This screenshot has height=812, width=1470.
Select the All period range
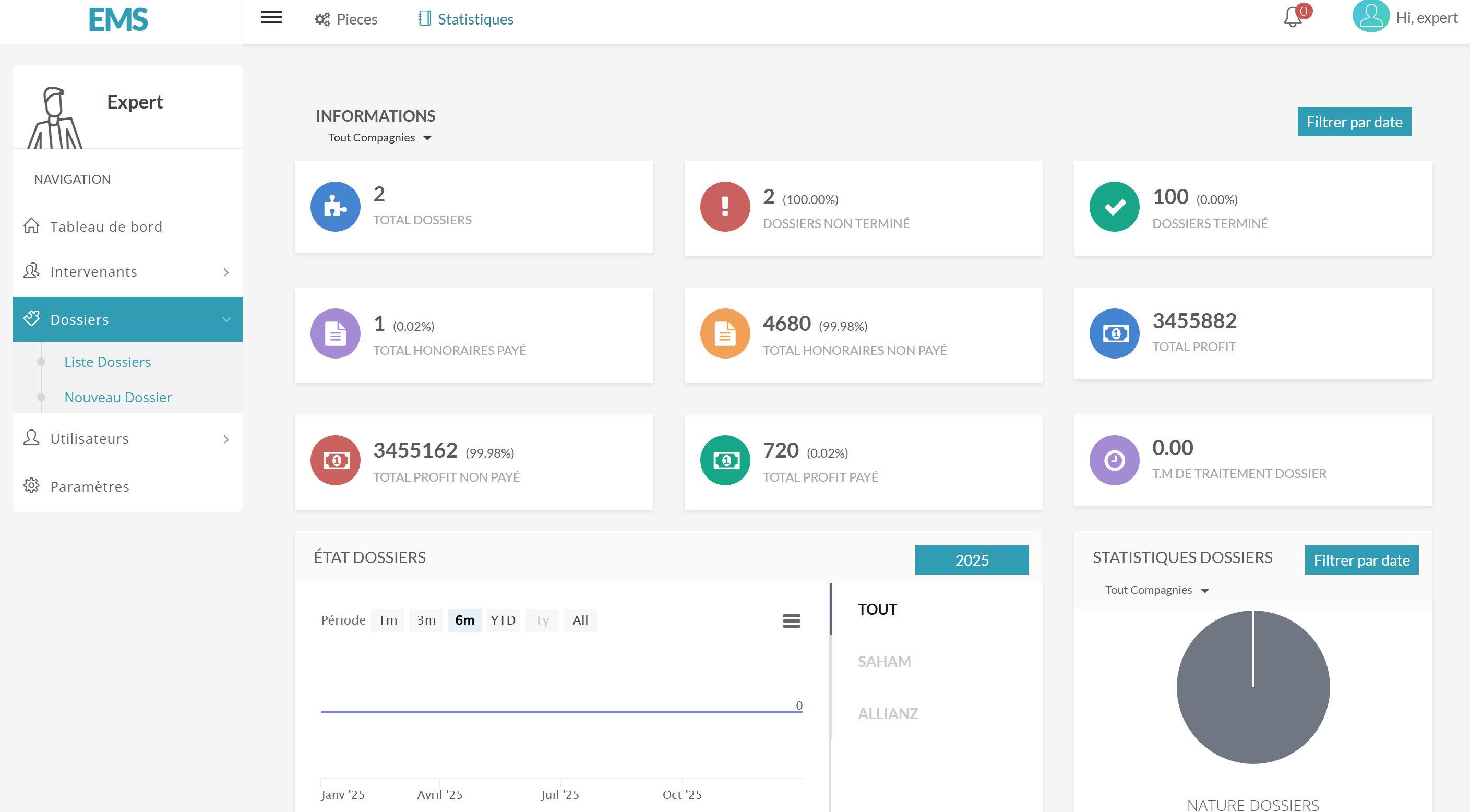(x=580, y=620)
